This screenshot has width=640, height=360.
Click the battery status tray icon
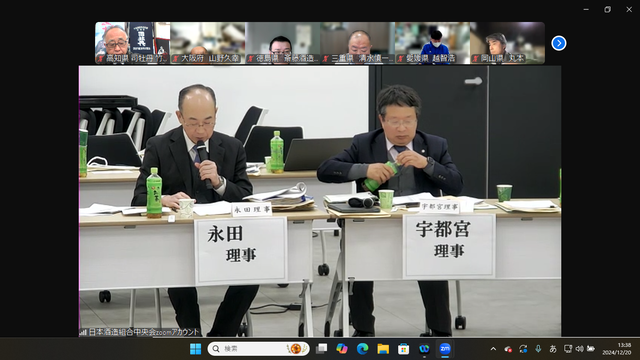point(591,349)
